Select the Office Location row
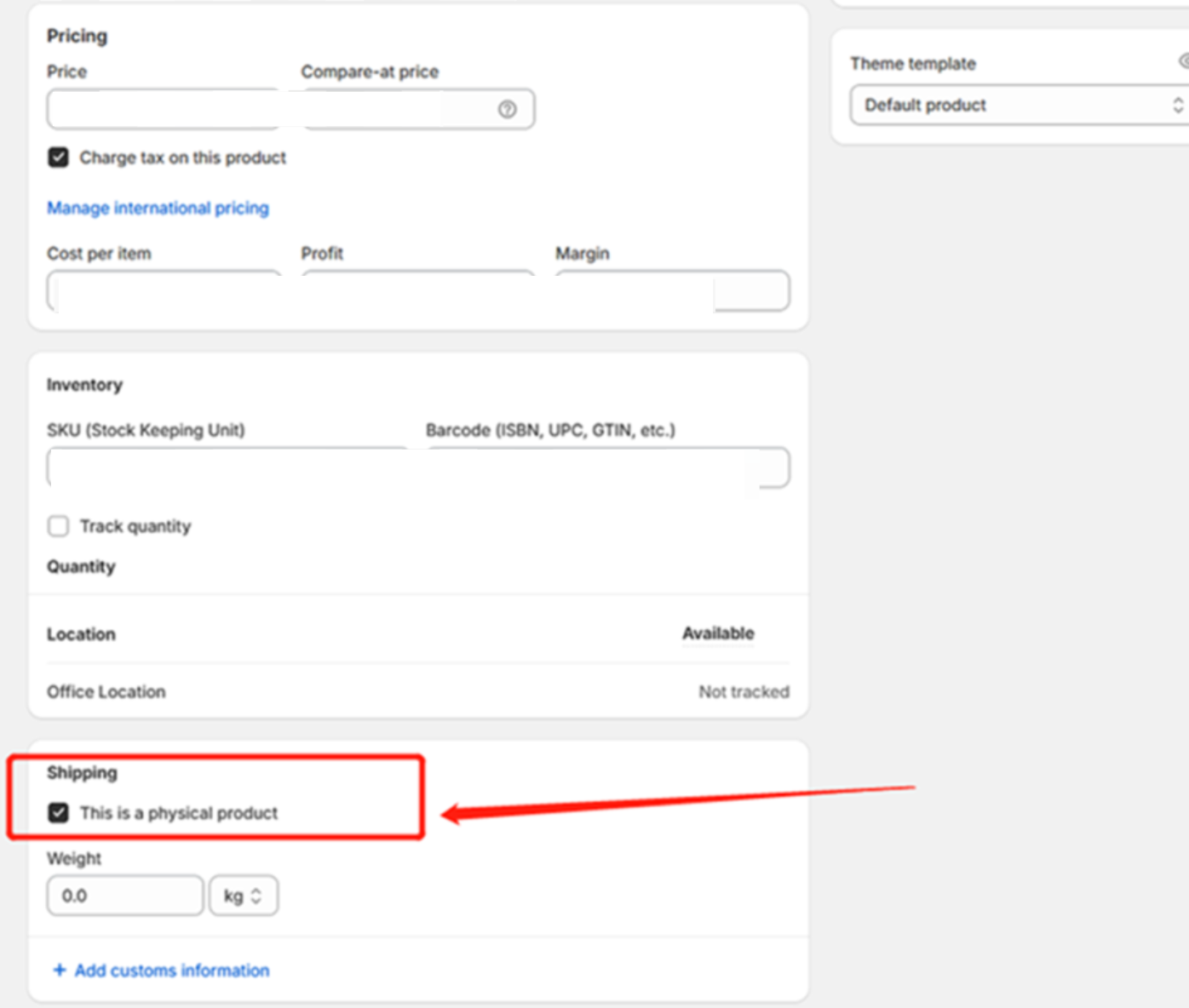The image size is (1189, 1008). [106, 691]
